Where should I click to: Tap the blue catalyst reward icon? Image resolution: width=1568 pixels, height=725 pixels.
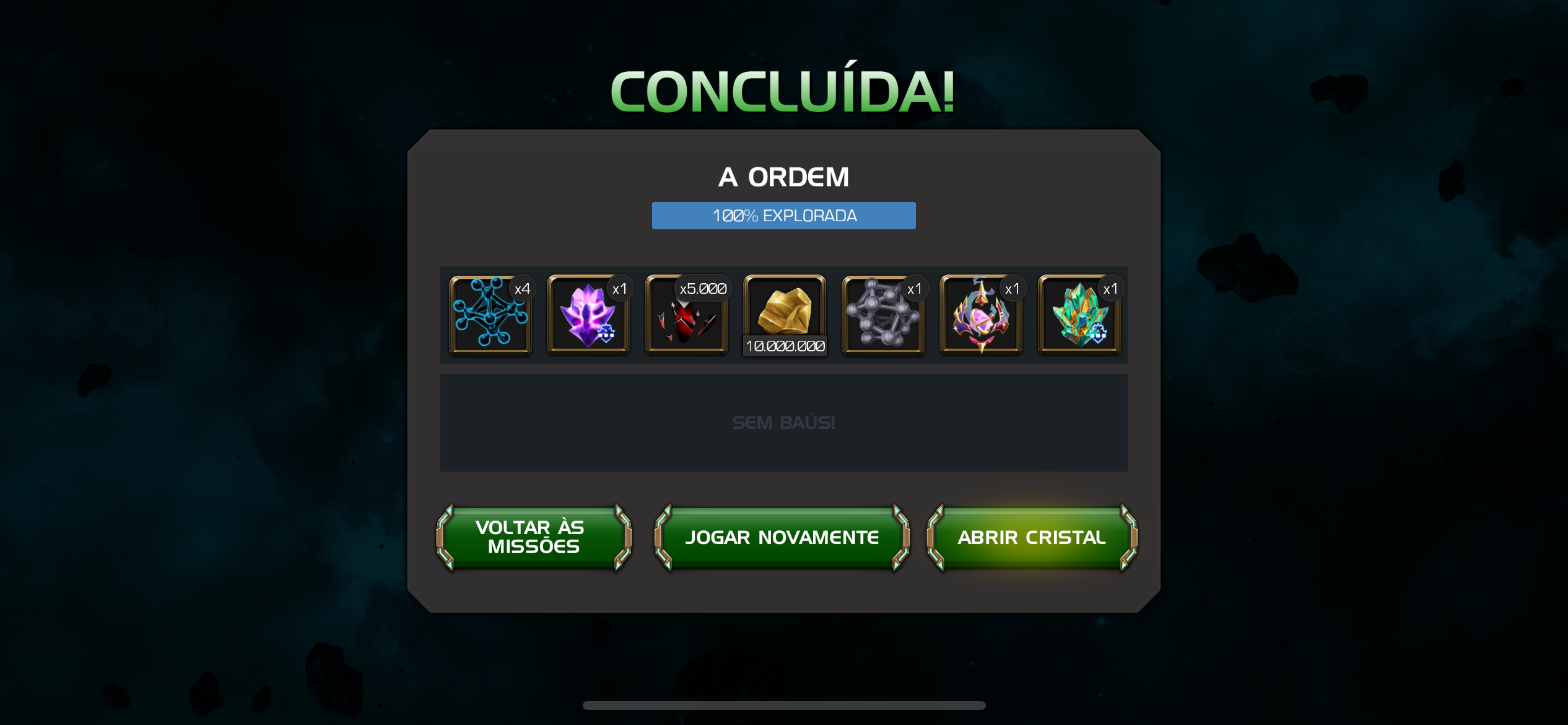tap(490, 315)
